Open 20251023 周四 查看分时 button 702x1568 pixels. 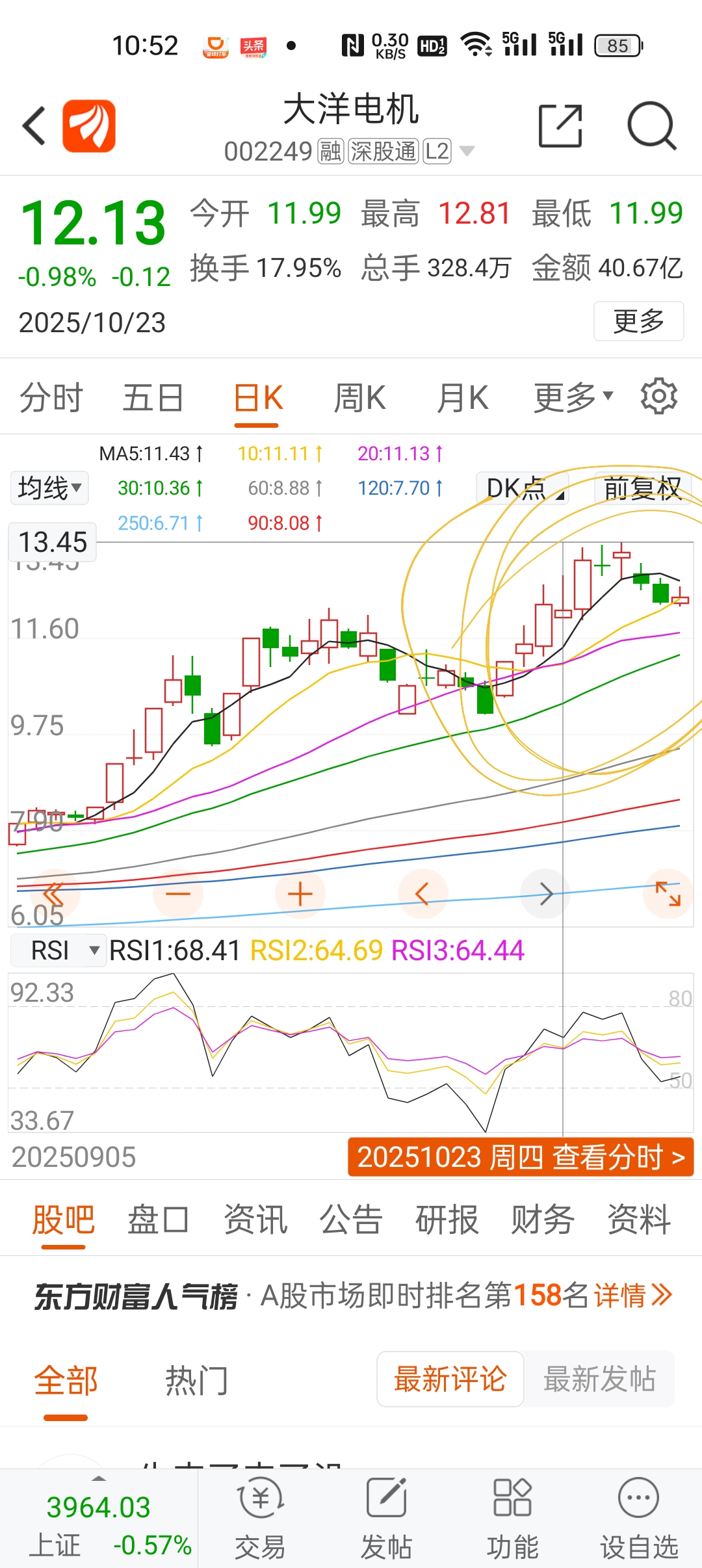pyautogui.click(x=521, y=1157)
